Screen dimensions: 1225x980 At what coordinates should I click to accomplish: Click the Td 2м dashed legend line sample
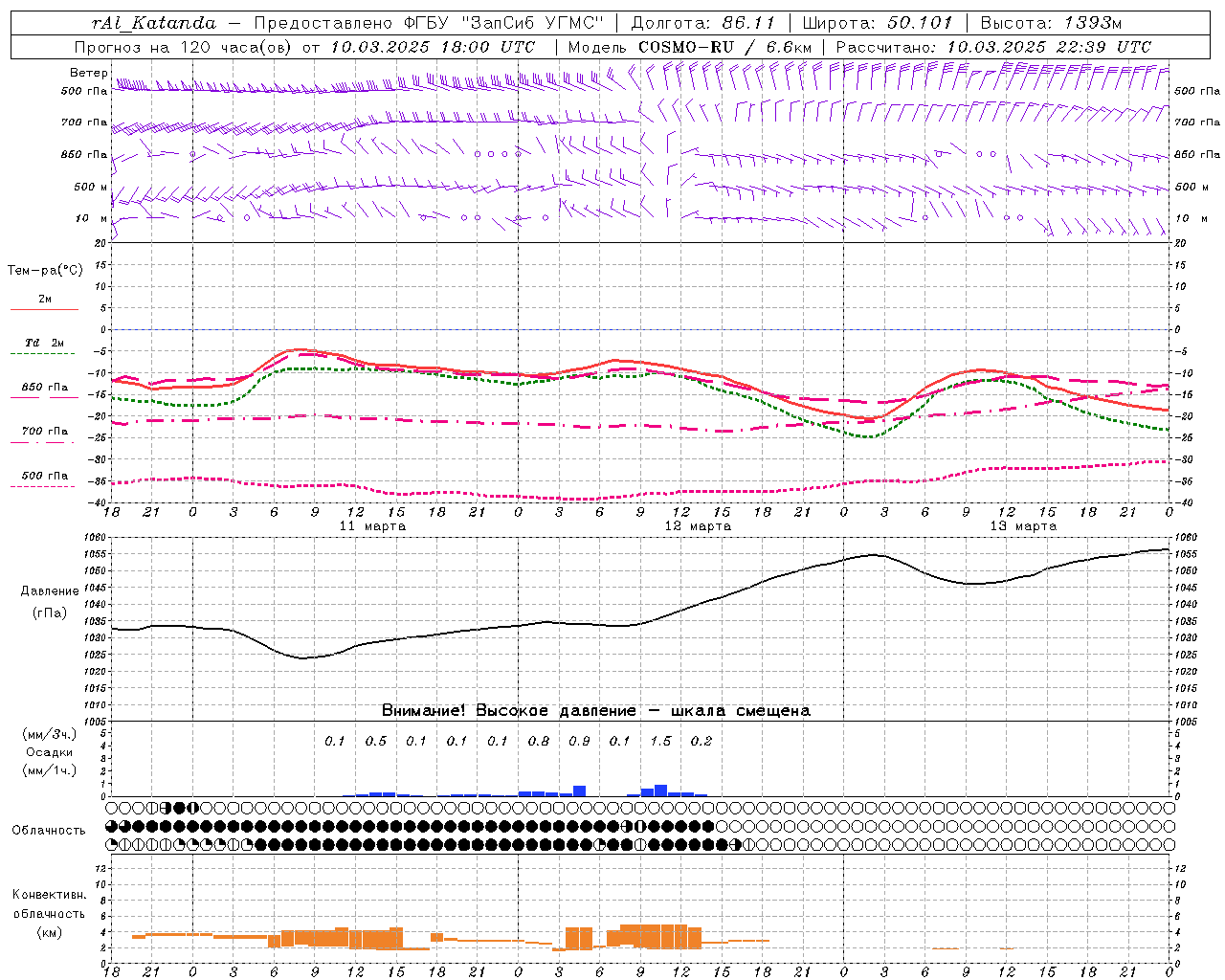point(42,354)
